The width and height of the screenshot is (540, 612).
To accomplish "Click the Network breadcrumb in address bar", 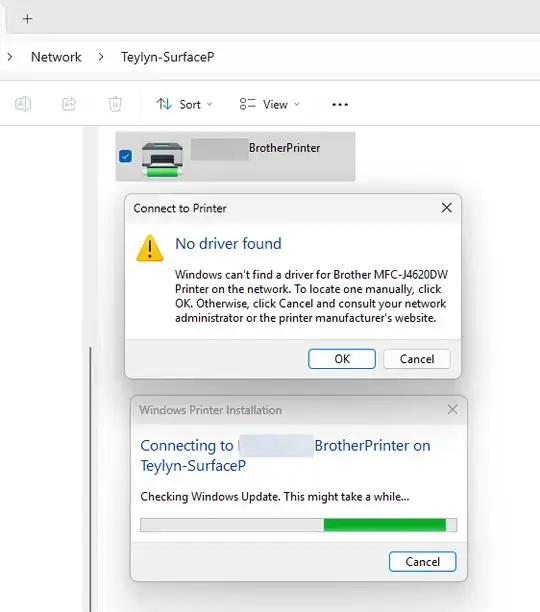I will pyautogui.click(x=56, y=57).
